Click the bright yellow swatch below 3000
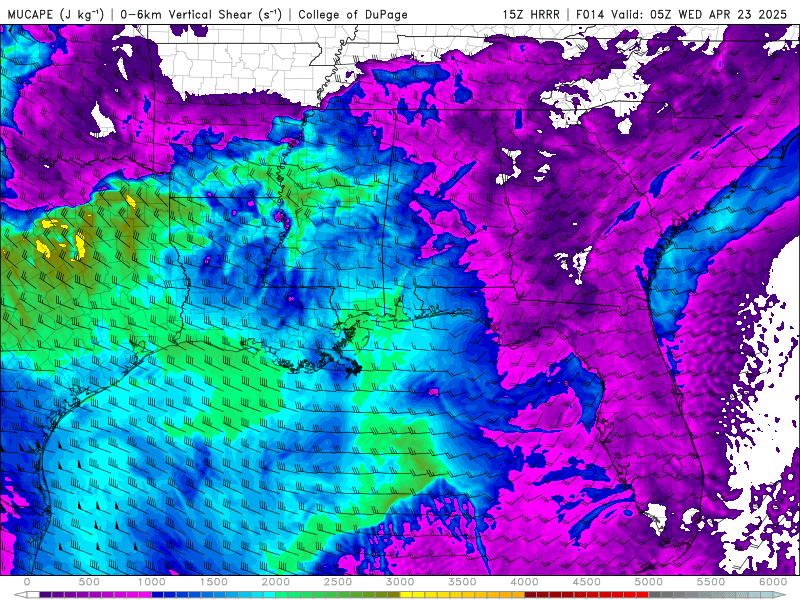Screen dimensions: 800x600 click(x=407, y=595)
